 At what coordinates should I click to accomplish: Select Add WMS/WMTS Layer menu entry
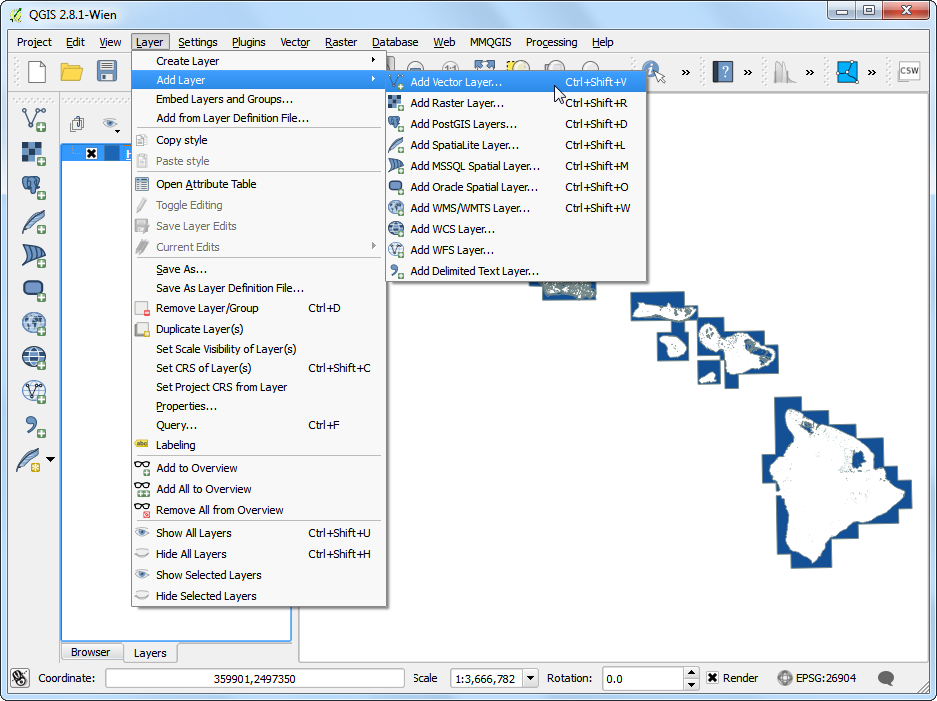click(516, 208)
